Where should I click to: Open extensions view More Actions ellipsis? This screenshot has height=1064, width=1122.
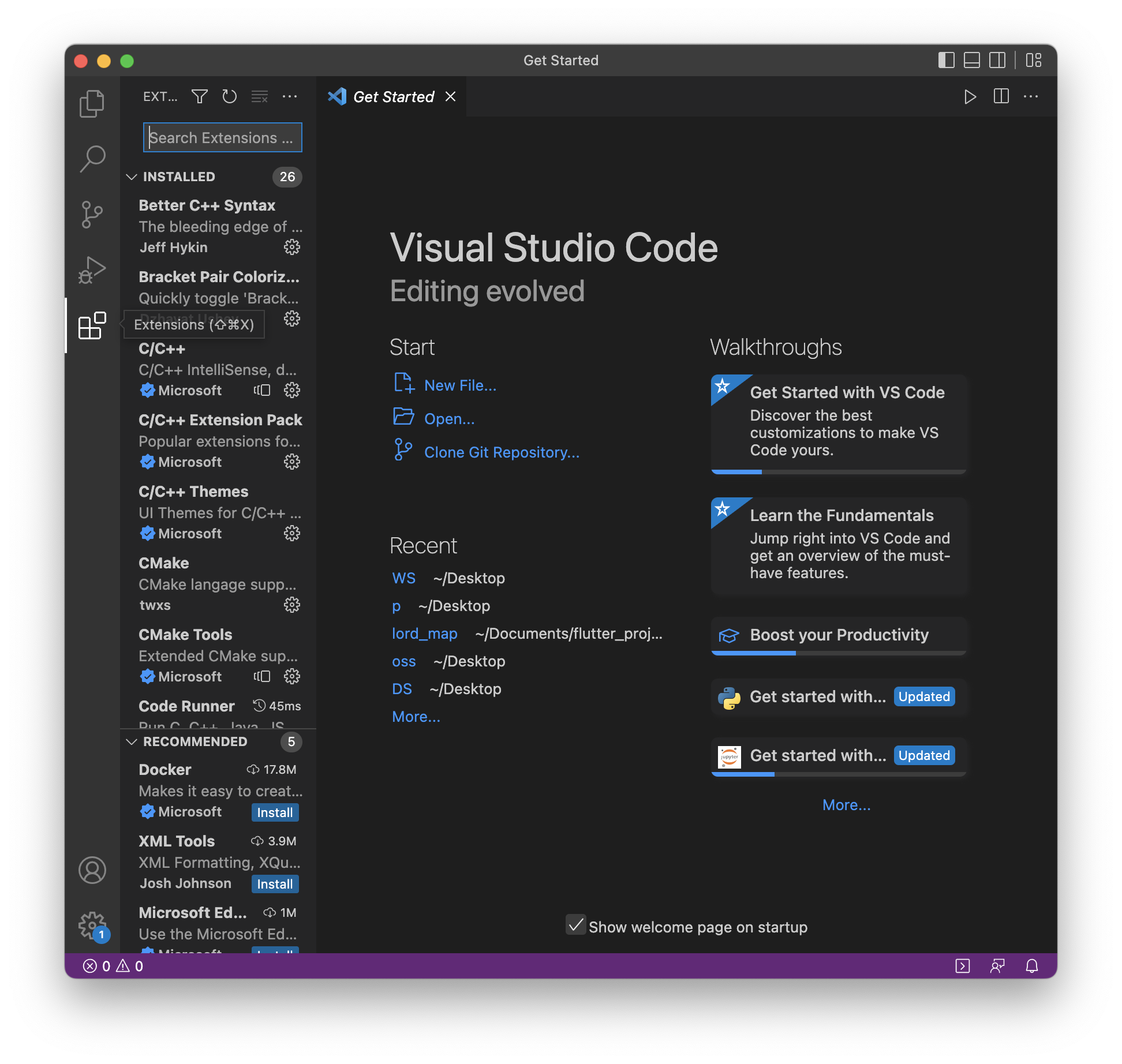[x=290, y=96]
